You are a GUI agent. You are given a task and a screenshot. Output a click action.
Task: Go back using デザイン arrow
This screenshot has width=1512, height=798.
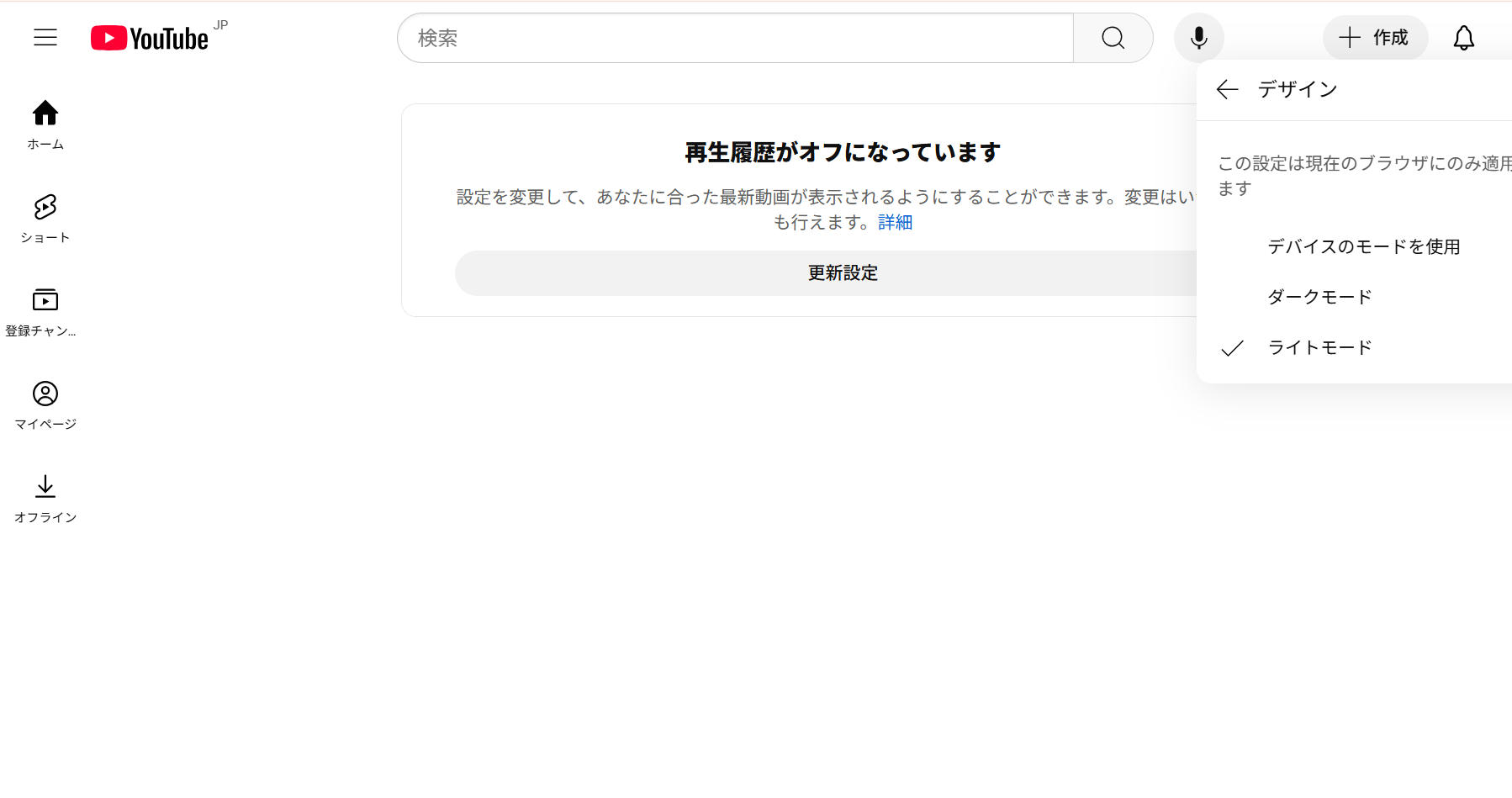coord(1228,89)
